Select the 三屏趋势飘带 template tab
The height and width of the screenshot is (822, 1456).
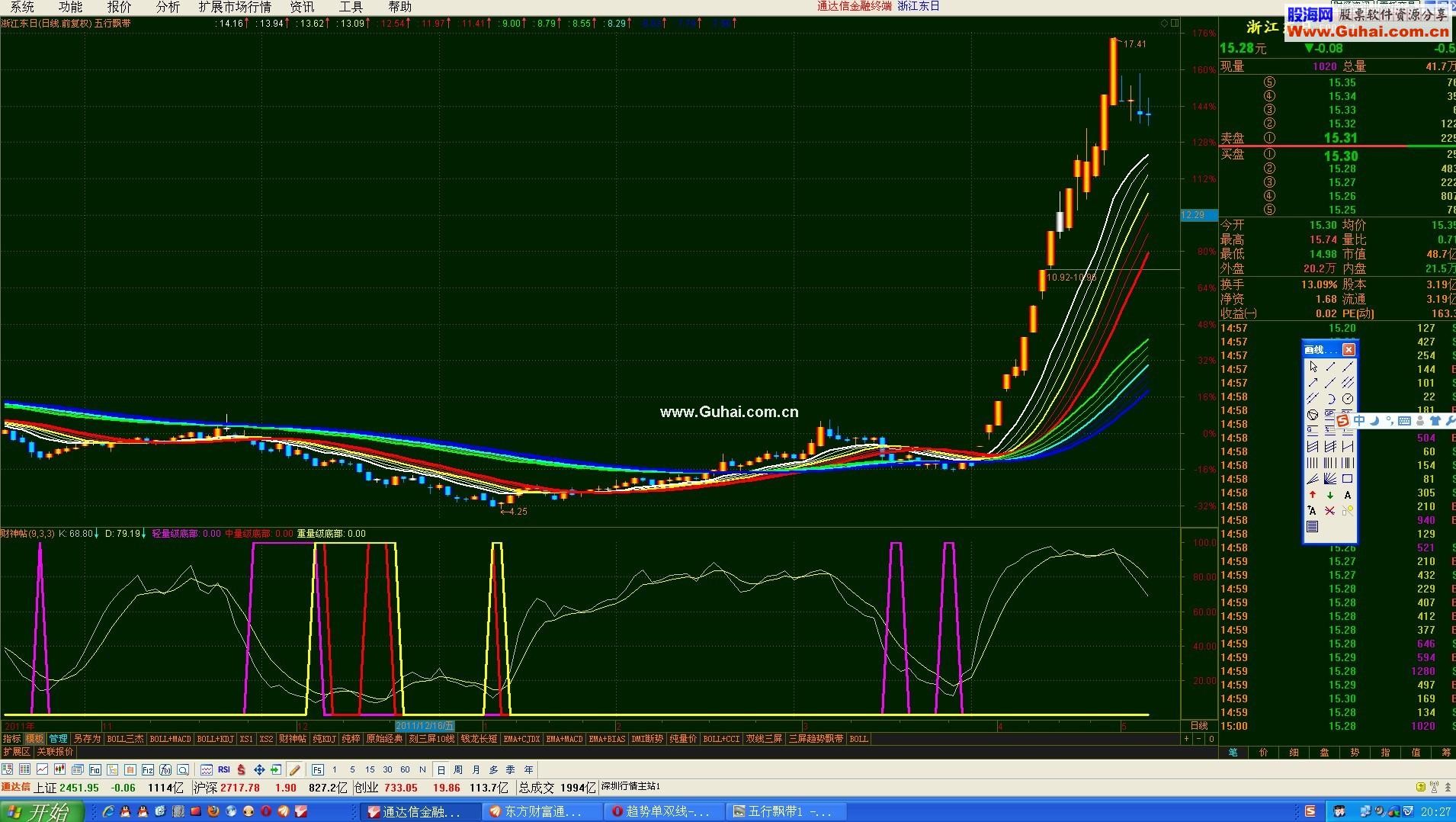click(x=816, y=739)
